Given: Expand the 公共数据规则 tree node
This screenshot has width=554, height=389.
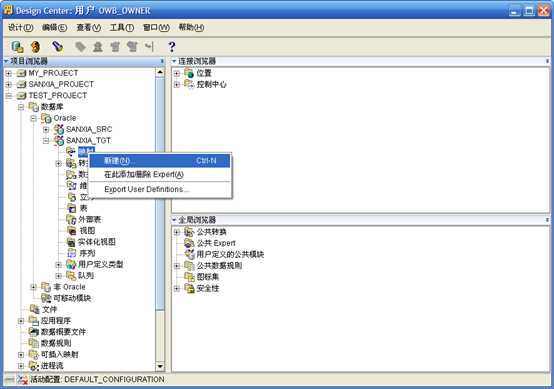Looking at the screenshot, I should (177, 266).
